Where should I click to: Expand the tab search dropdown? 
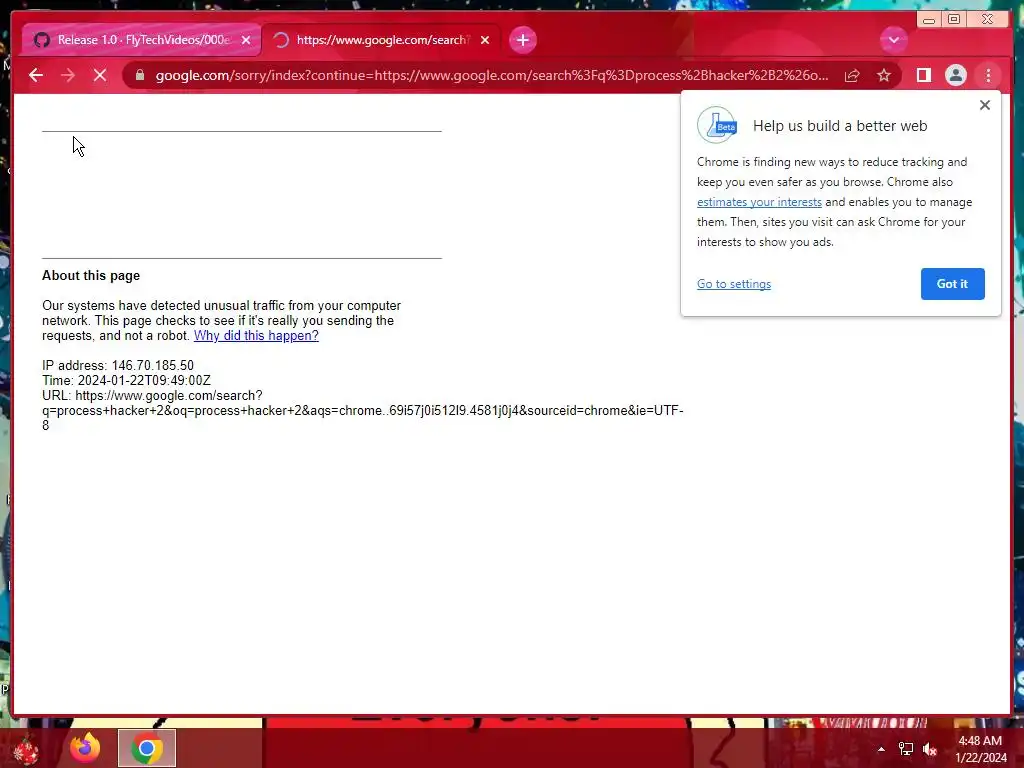tap(893, 40)
